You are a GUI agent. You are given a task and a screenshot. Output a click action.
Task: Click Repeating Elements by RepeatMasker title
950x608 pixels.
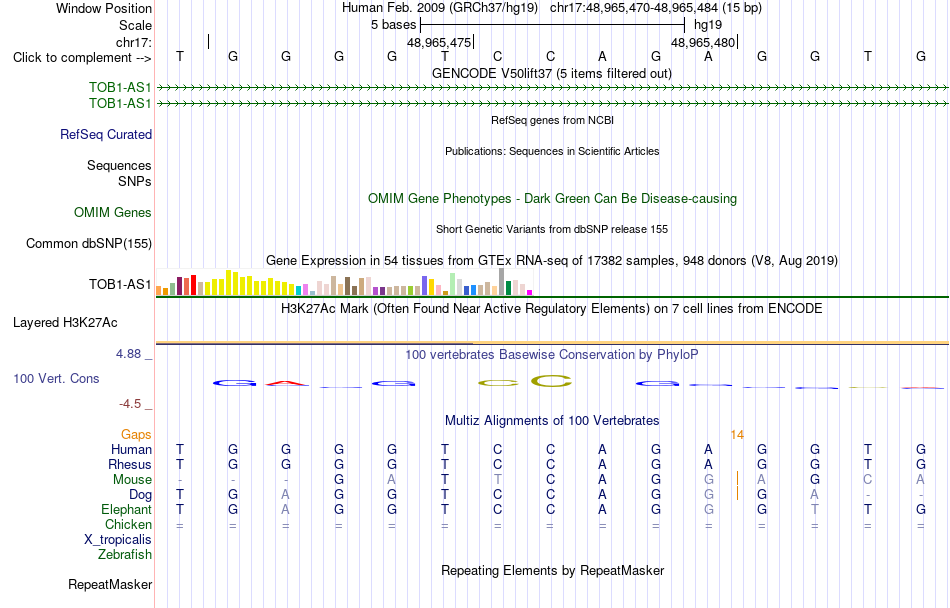tap(553, 570)
